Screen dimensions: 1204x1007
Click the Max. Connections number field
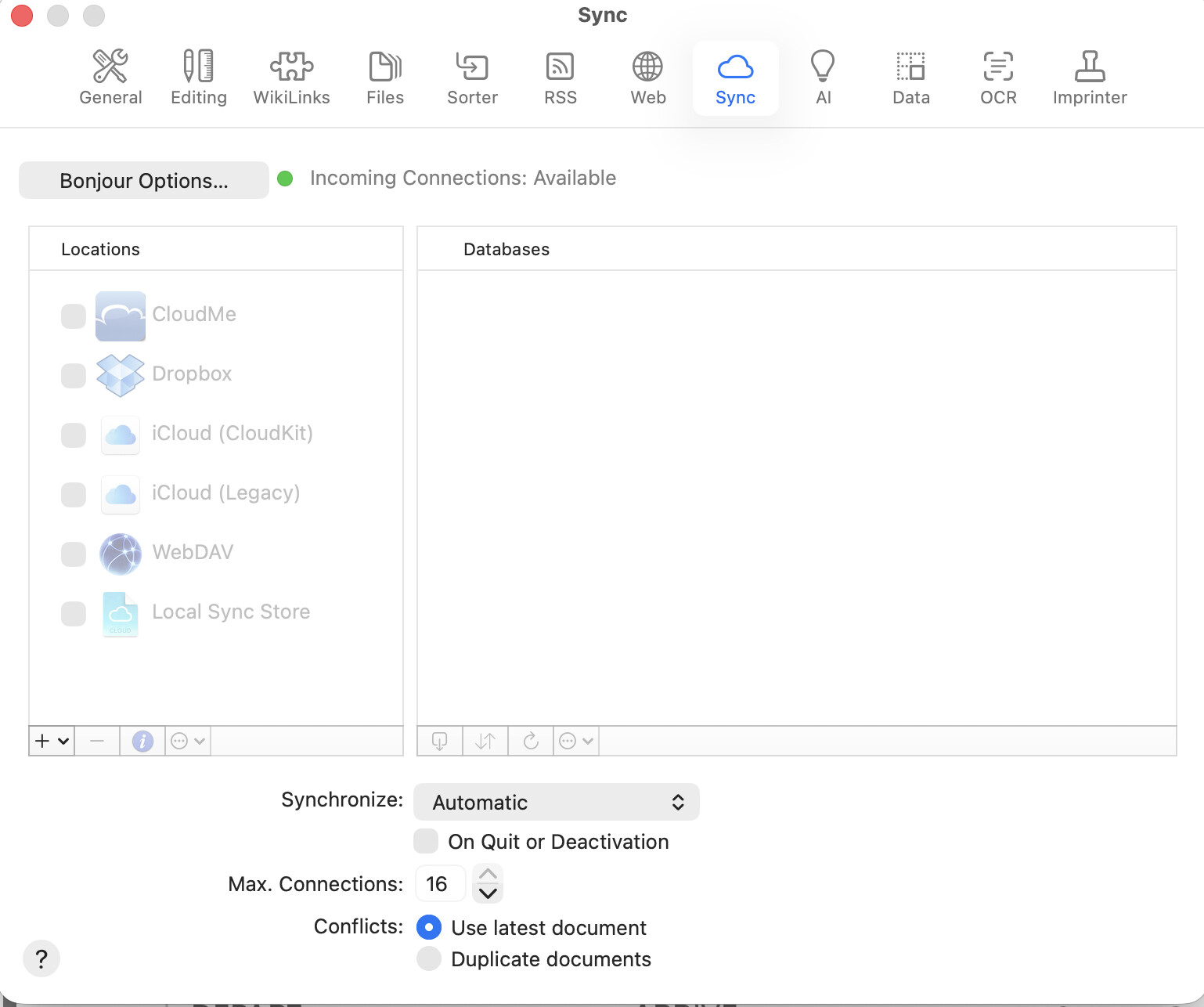pos(441,884)
